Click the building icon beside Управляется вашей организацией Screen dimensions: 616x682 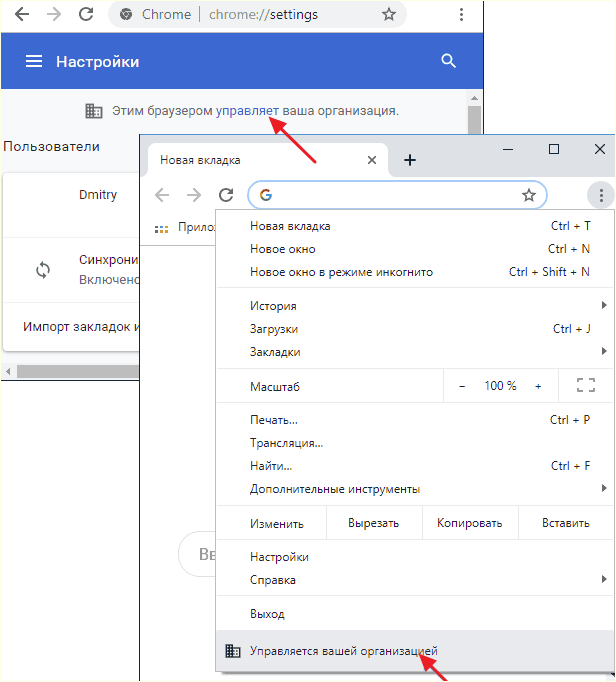click(233, 651)
